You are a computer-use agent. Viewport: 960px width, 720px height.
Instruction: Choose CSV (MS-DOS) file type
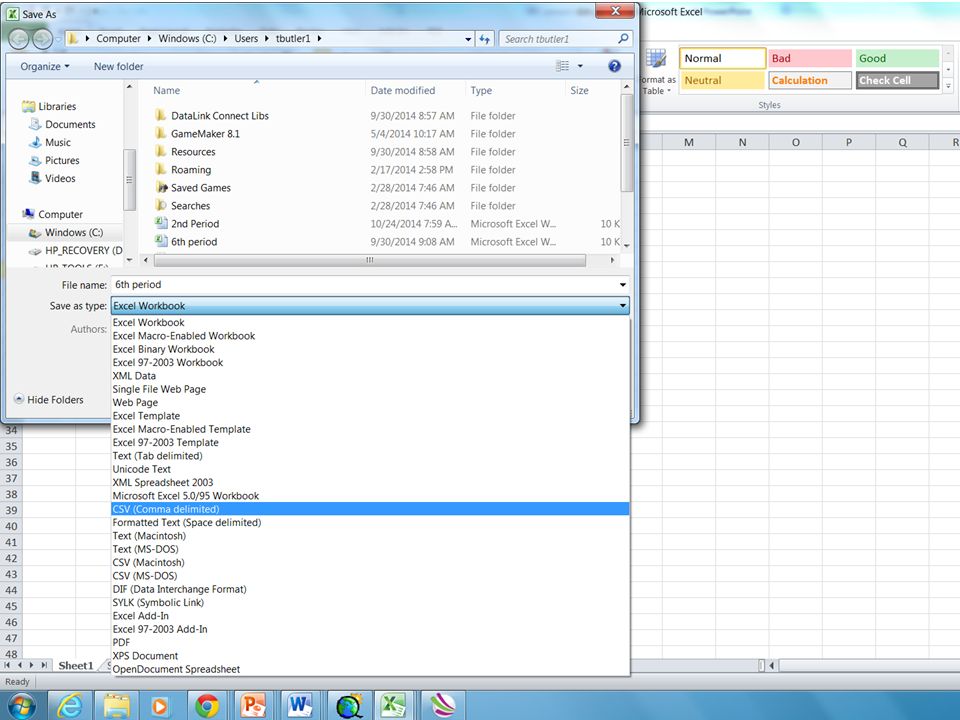(x=370, y=576)
